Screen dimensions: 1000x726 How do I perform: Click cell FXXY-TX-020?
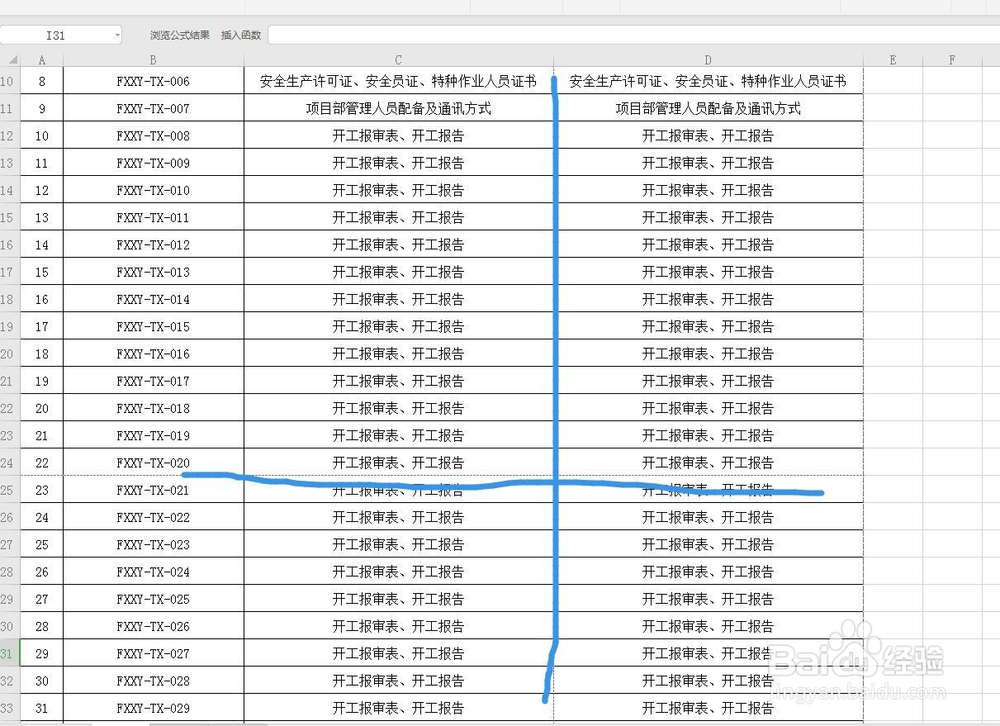[153, 463]
